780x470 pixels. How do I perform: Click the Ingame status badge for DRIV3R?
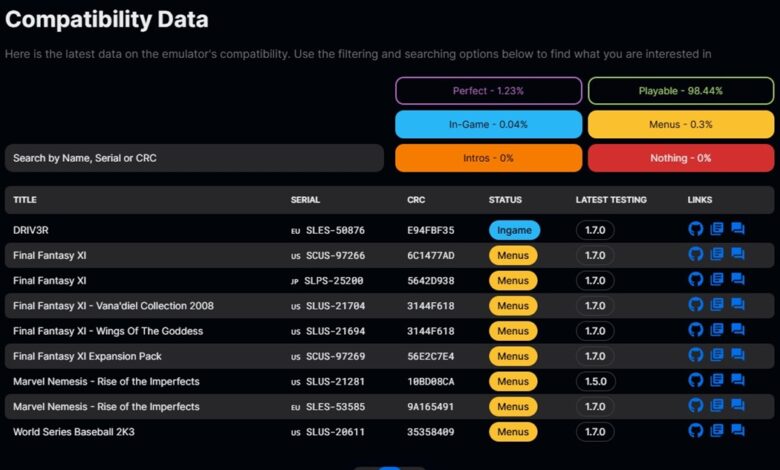(514, 230)
